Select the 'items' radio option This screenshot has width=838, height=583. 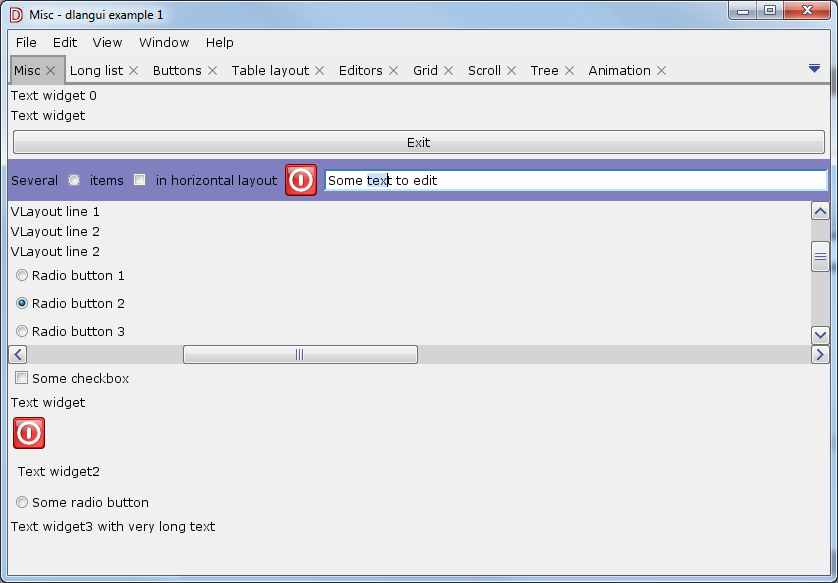(74, 180)
